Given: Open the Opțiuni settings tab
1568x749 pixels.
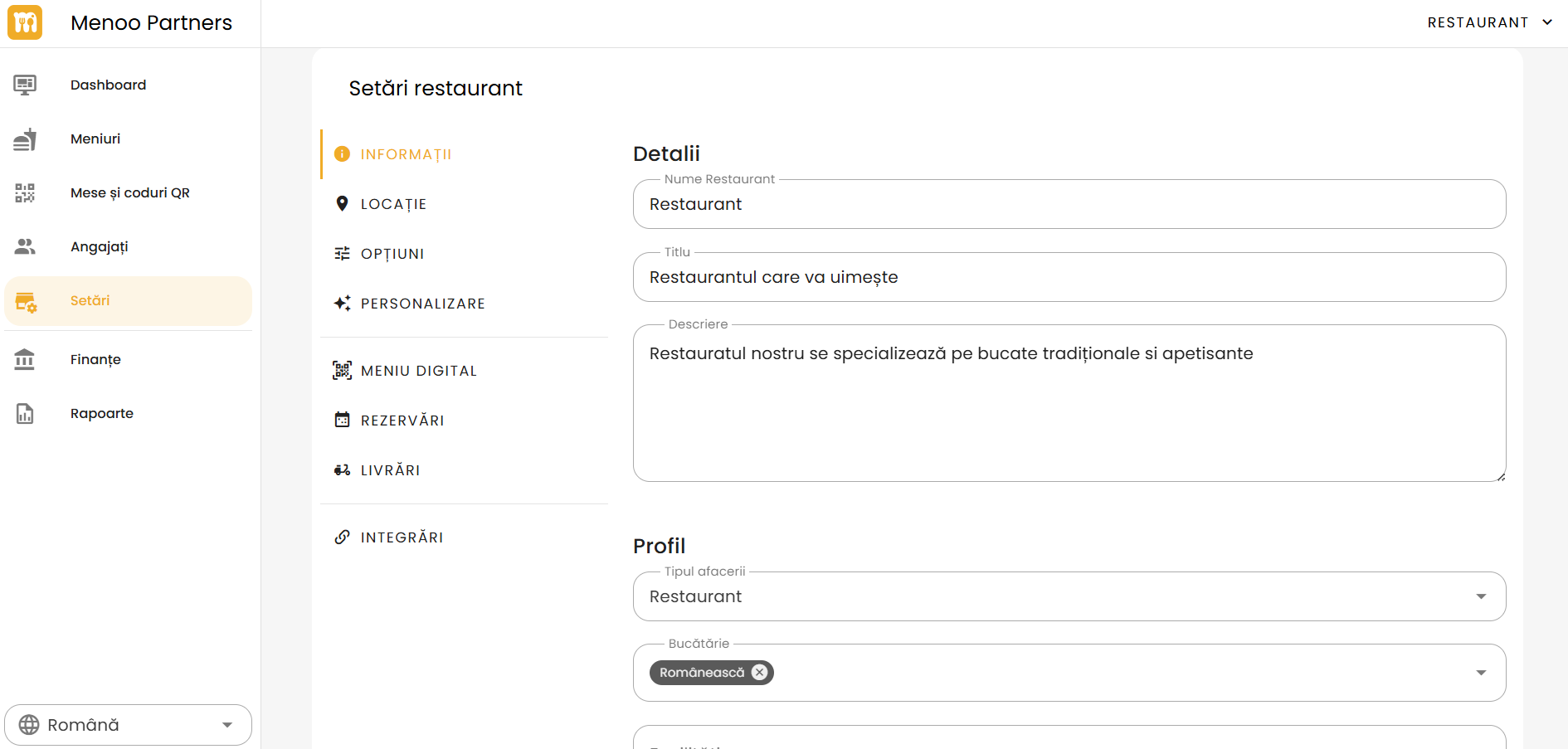Looking at the screenshot, I should coord(392,254).
